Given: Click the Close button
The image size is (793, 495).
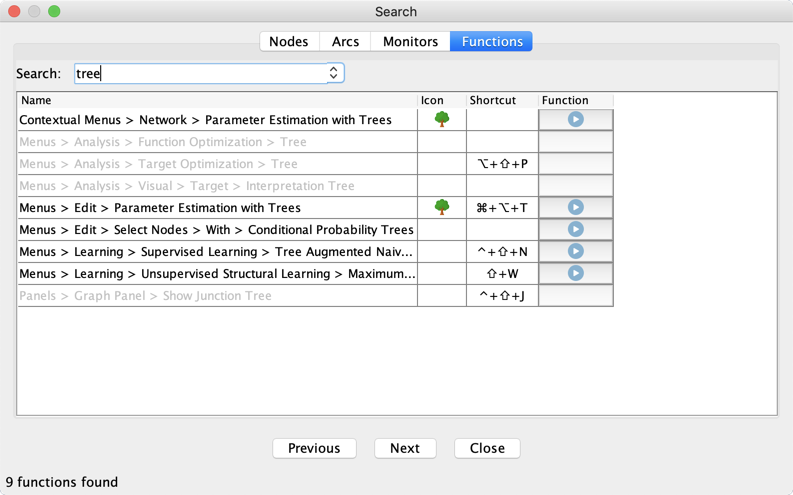Looking at the screenshot, I should (x=487, y=448).
